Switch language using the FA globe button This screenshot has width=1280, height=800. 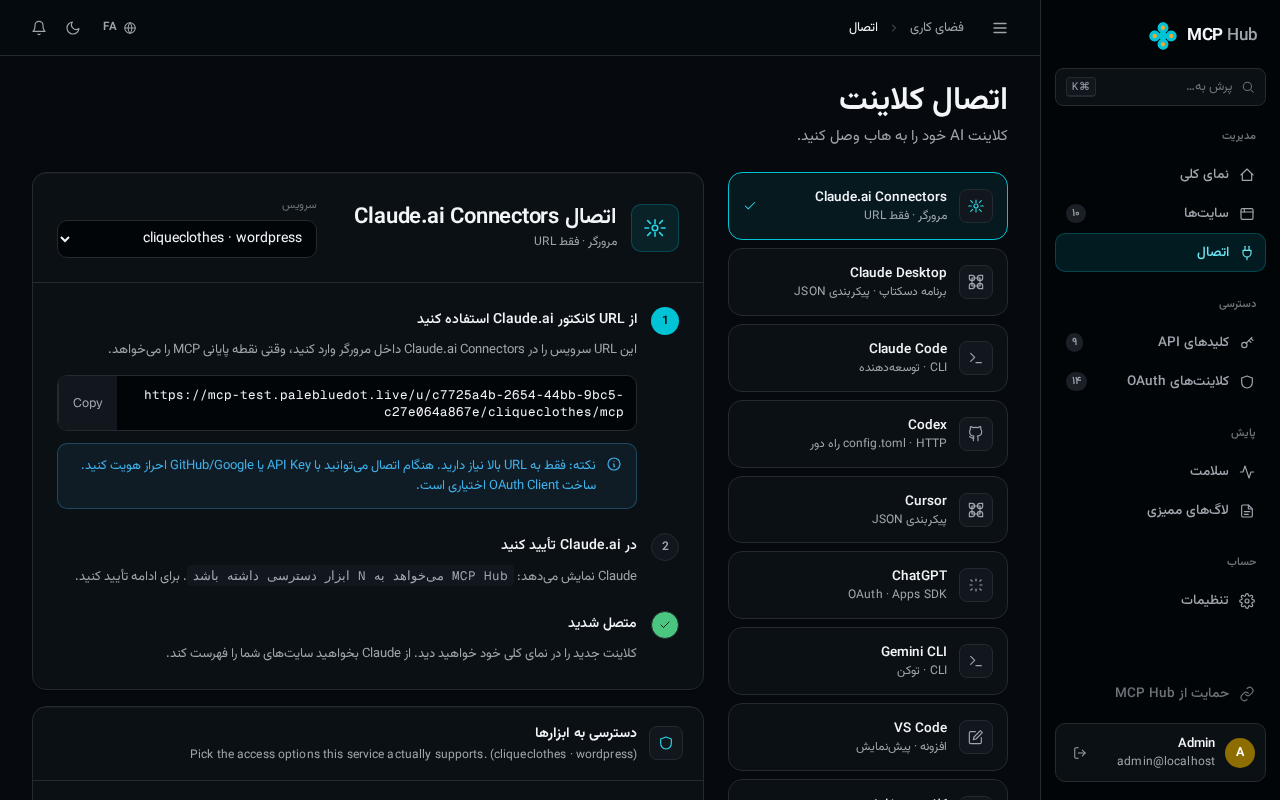click(x=119, y=28)
